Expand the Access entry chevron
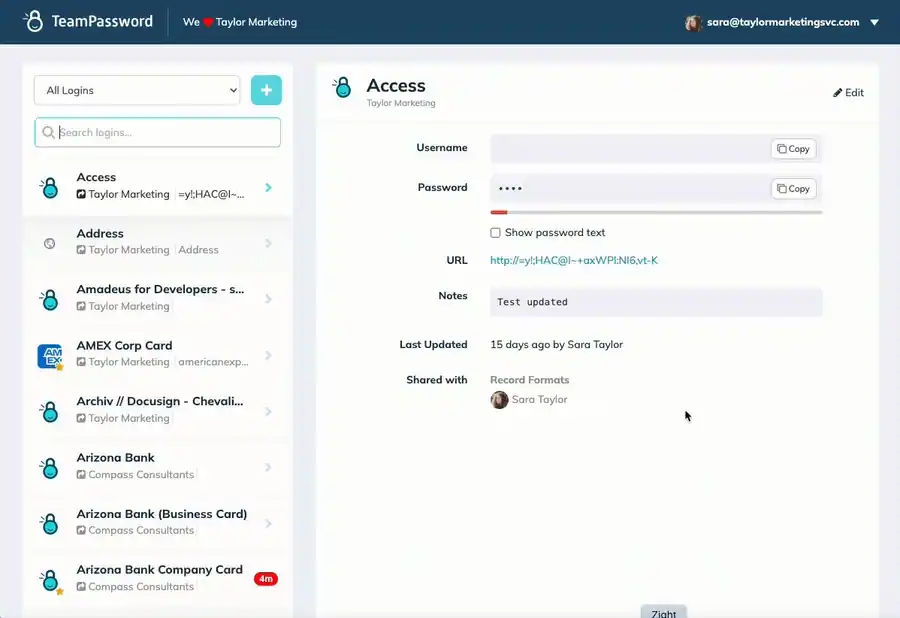This screenshot has height=618, width=900. [x=268, y=188]
